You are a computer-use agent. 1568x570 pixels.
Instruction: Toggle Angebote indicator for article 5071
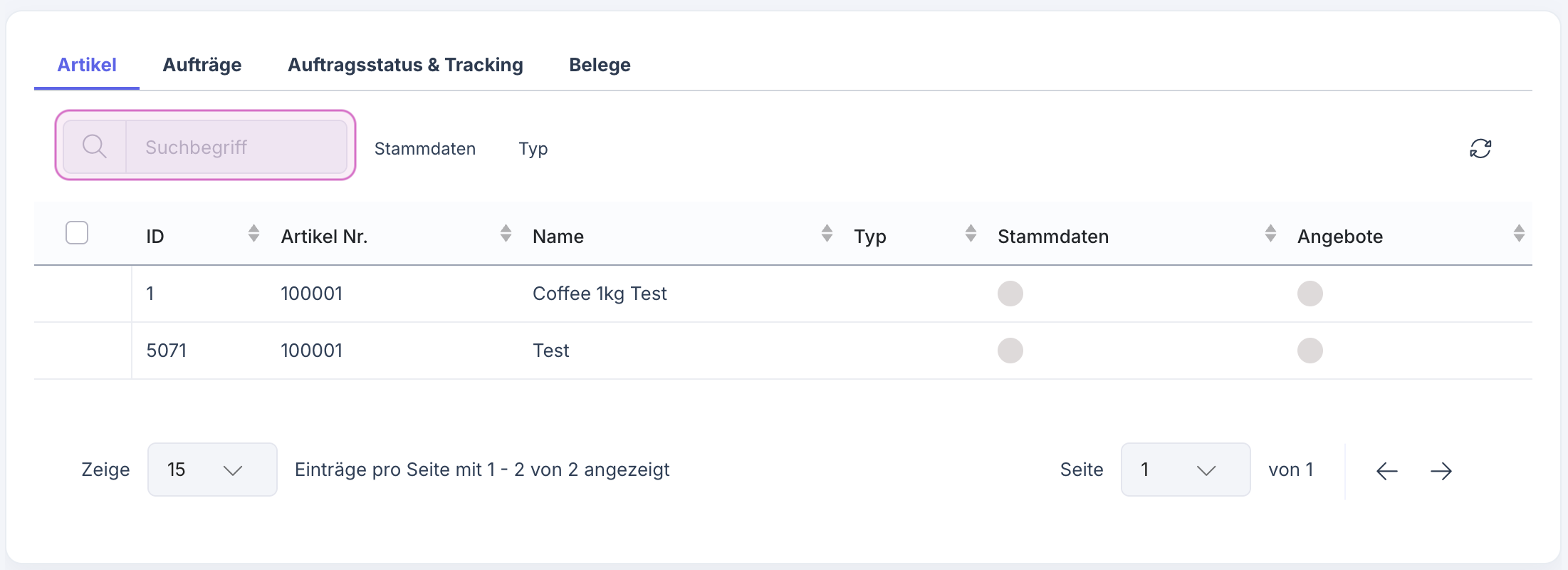click(1310, 351)
